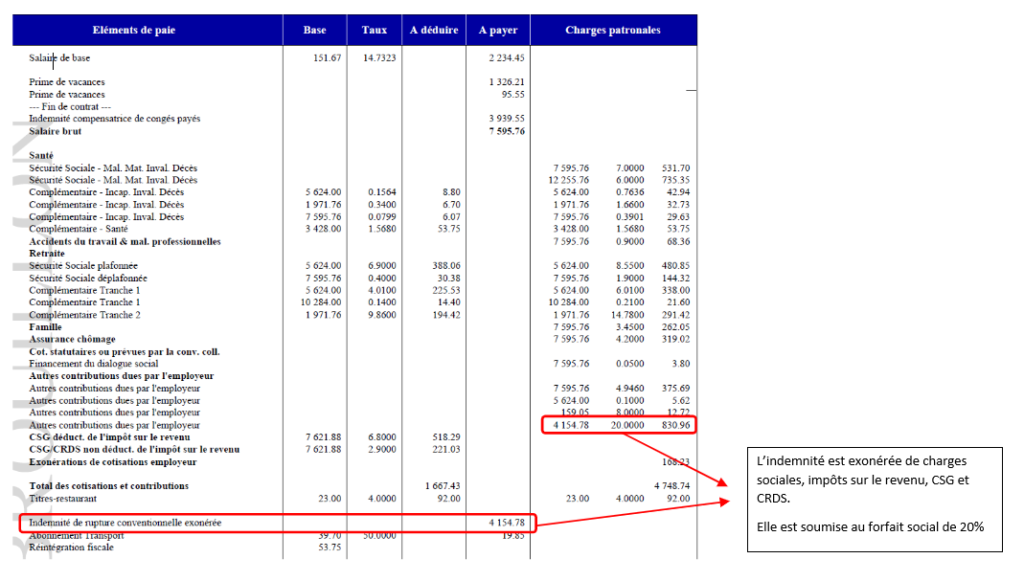Select the "Complémentaire Tranche 2" row label
The width and height of the screenshot is (1024, 581).
click(x=84, y=315)
